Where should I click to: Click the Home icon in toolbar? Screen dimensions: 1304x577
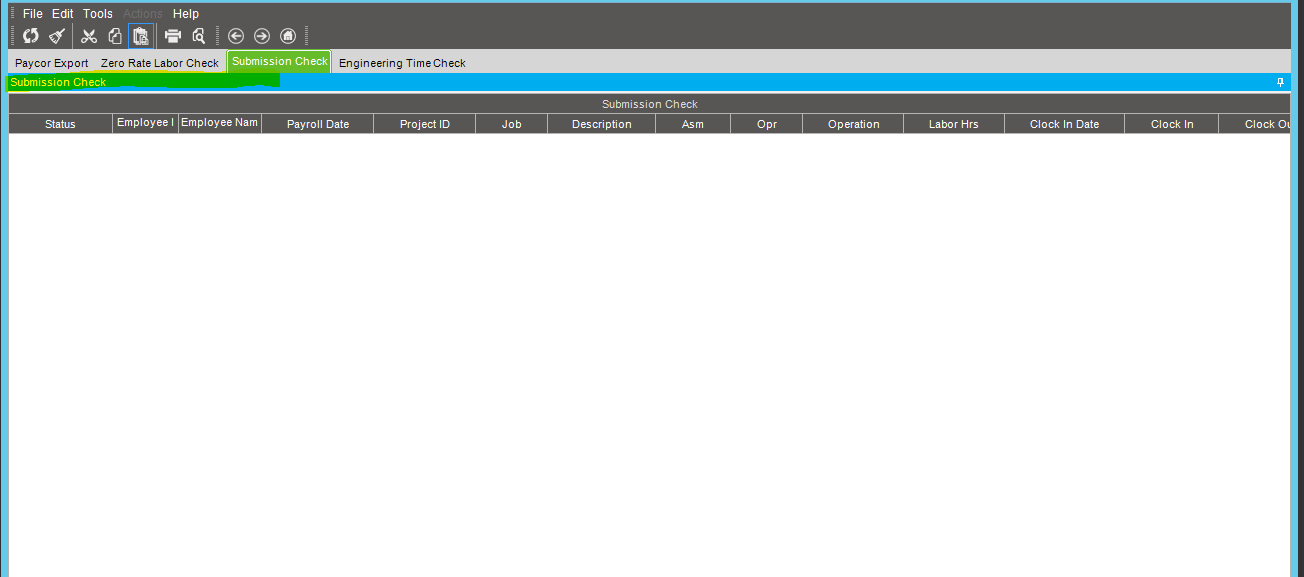point(288,36)
